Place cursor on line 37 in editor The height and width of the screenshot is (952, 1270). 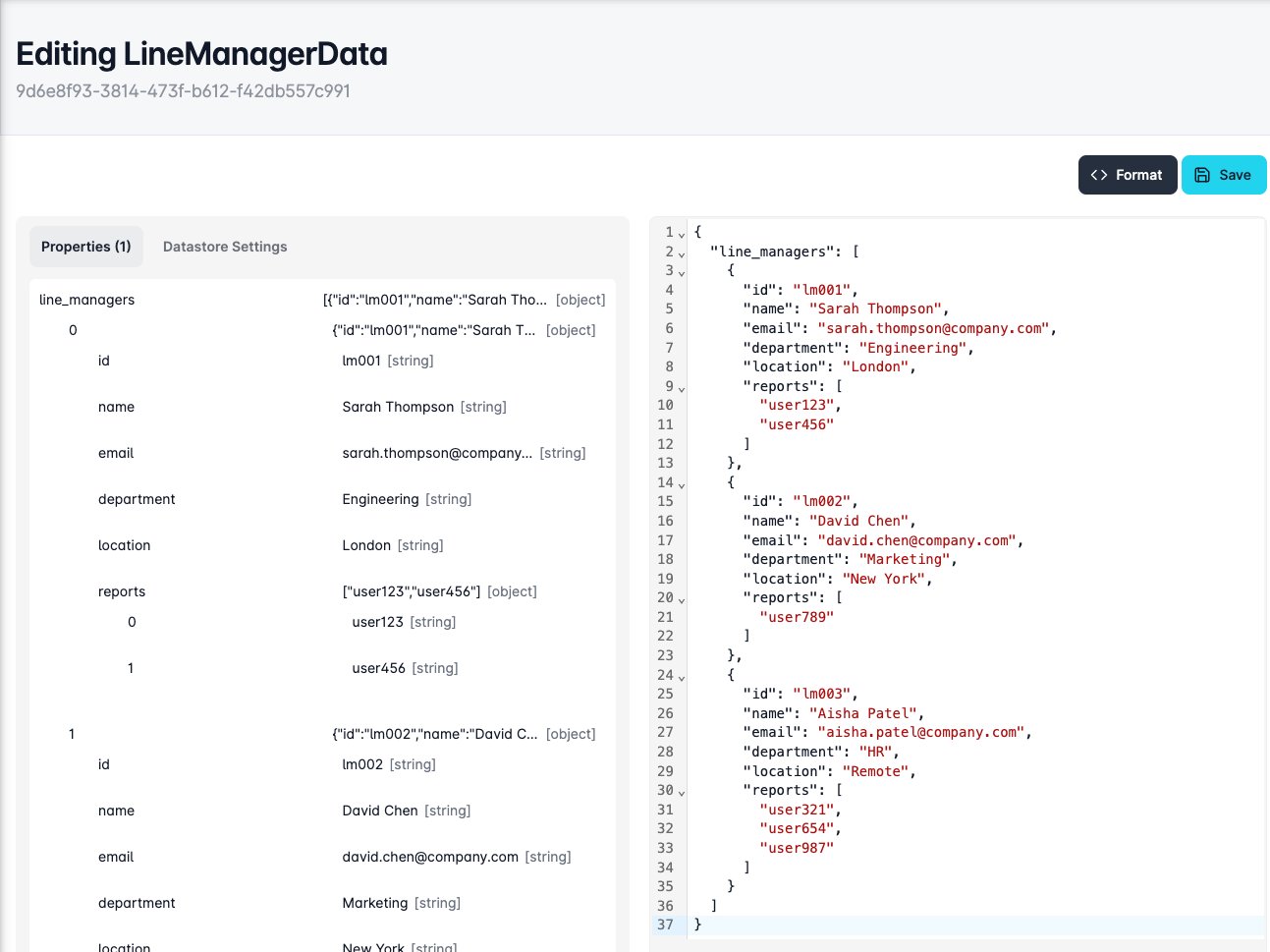tap(884, 924)
